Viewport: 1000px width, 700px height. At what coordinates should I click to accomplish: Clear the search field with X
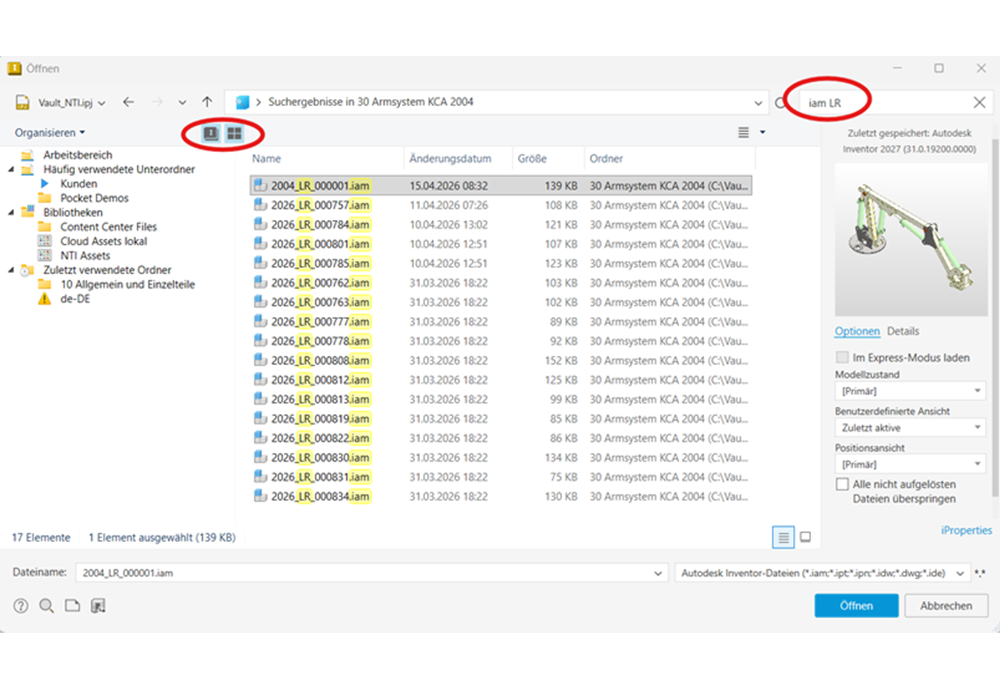pyautogui.click(x=979, y=102)
